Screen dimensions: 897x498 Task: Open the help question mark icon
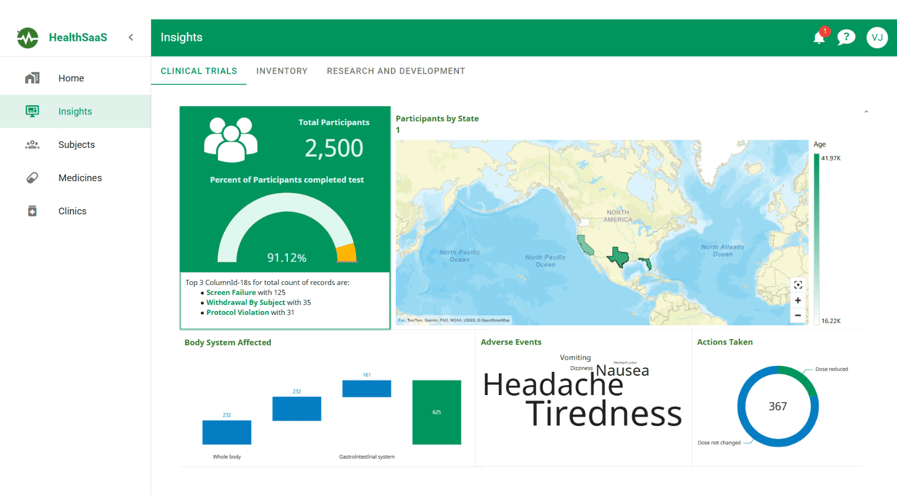click(x=846, y=38)
